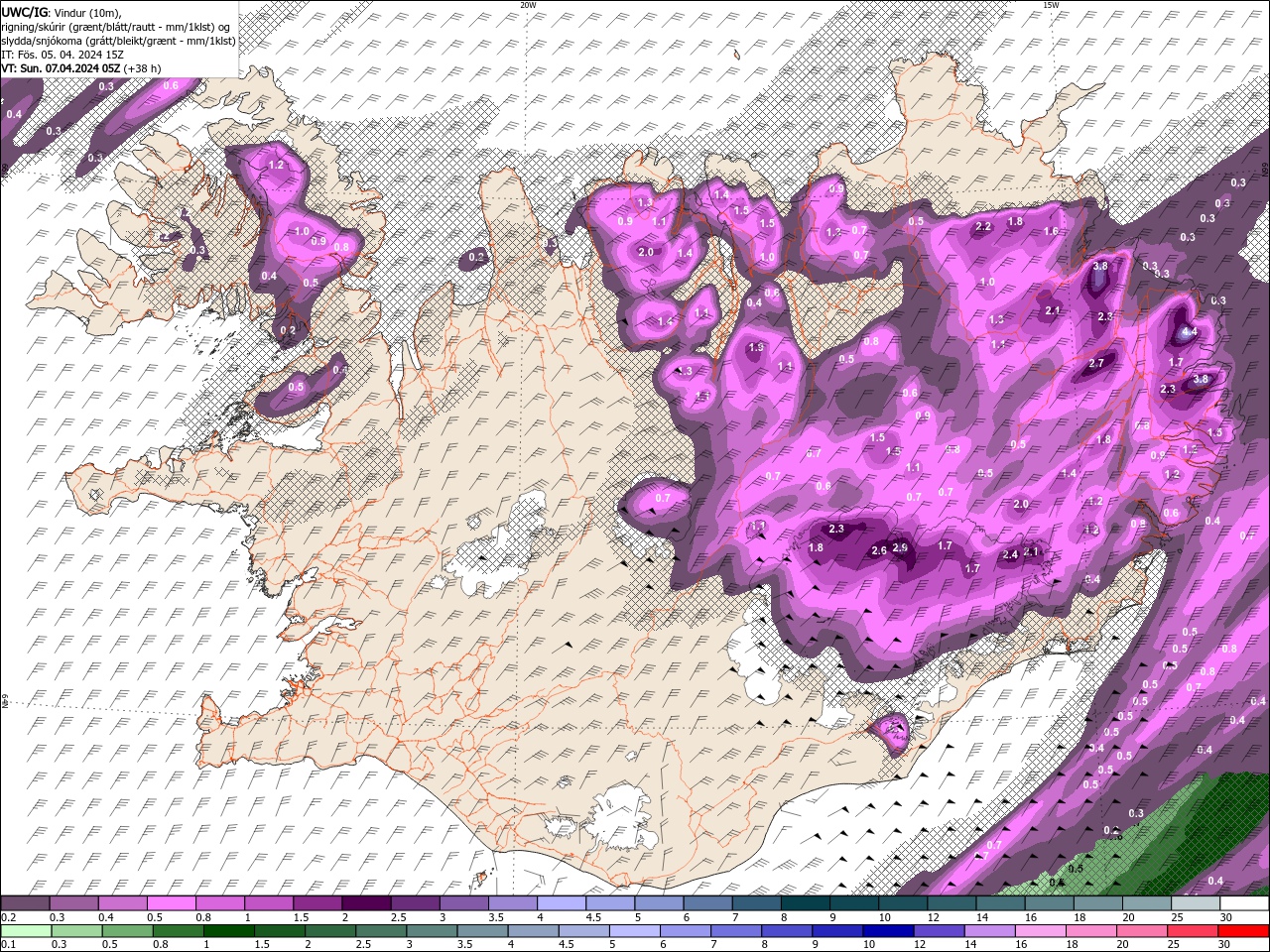This screenshot has height=952, width=1270.
Task: Click the 'slydda/snjókoma (grátt/bleikt/grænt' header line
Action: click(118, 40)
